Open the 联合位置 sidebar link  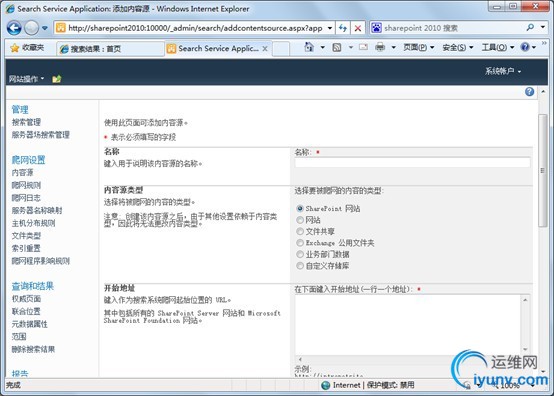26,311
